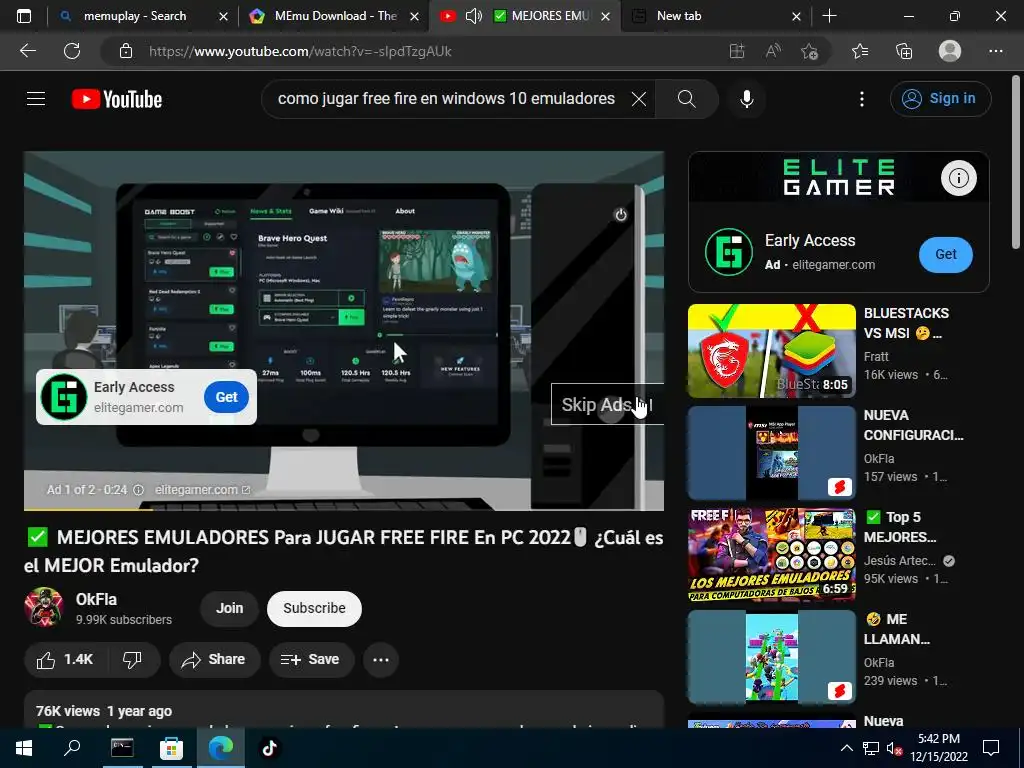Get Early Access from sidebar ad
The image size is (1024, 768).
pyautogui.click(x=946, y=255)
